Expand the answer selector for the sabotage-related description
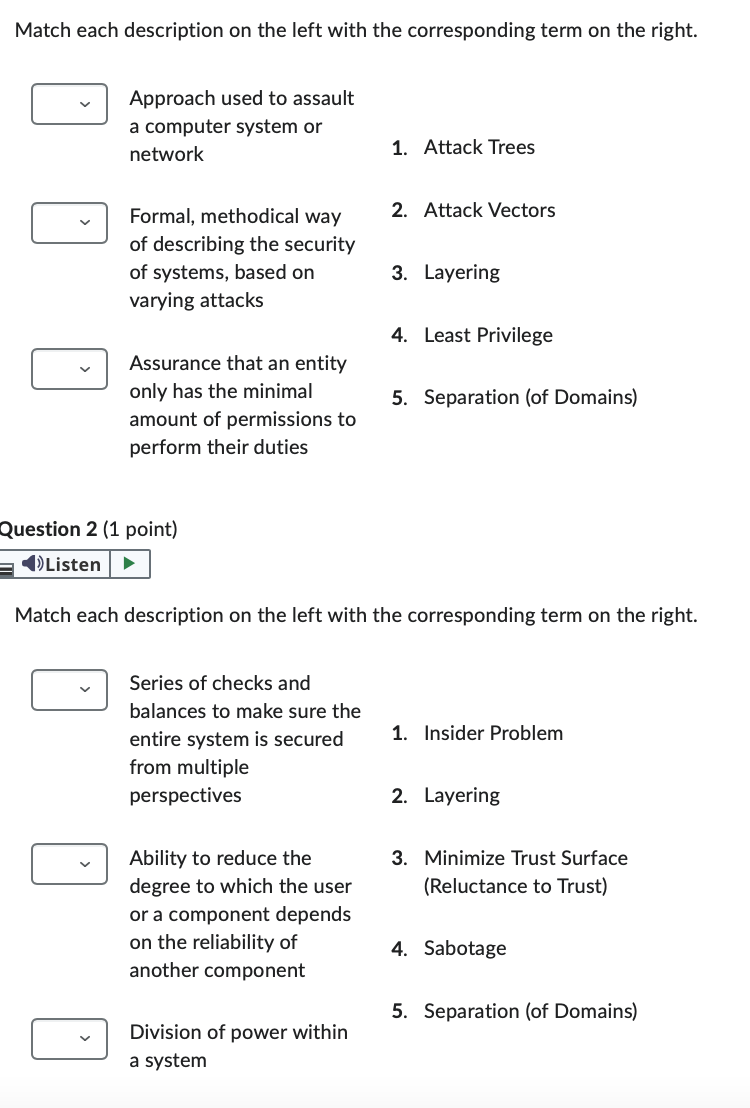Viewport: 750px width, 1108px height. tap(69, 690)
